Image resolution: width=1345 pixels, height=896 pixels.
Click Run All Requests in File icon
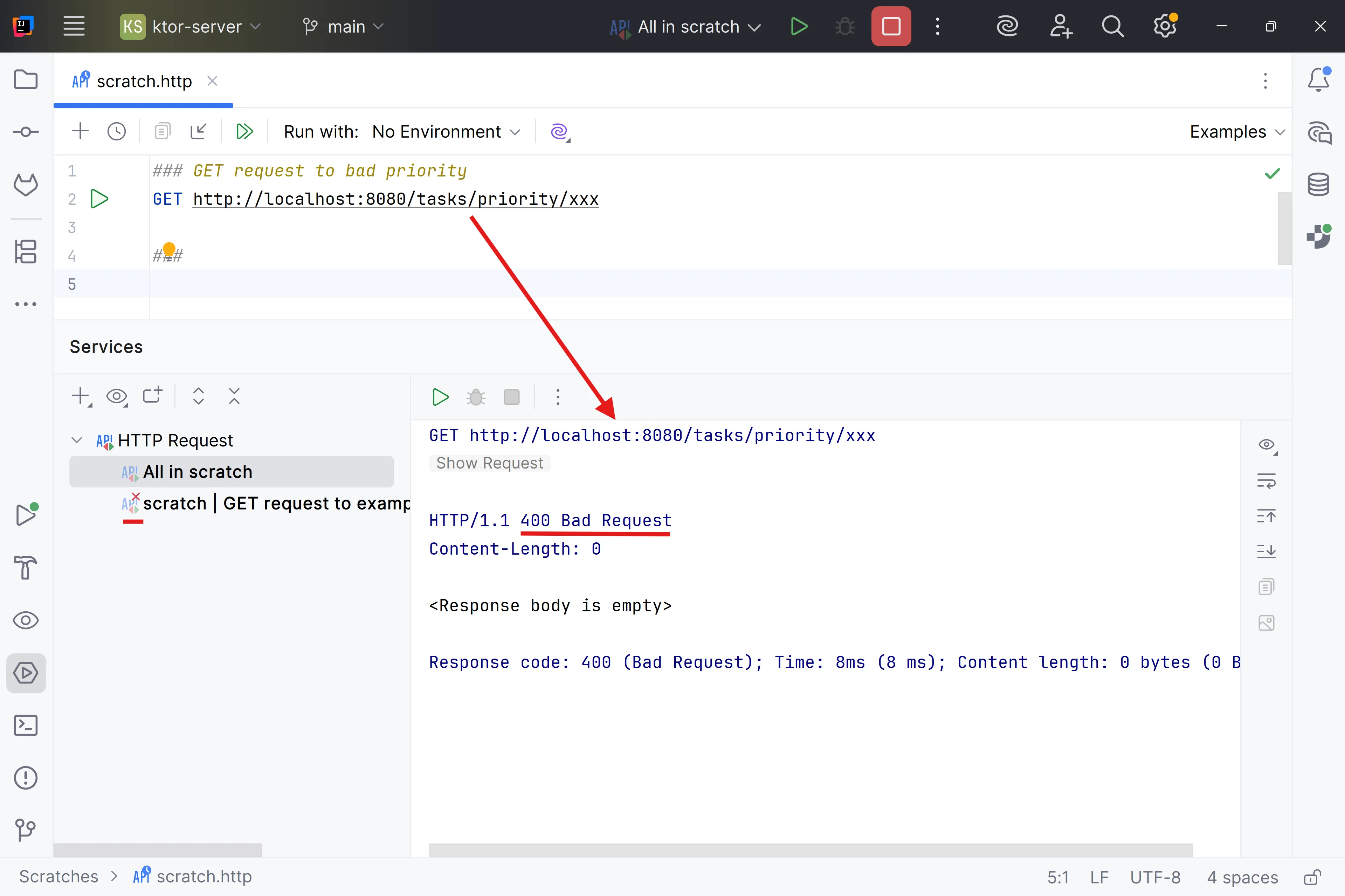tap(244, 132)
